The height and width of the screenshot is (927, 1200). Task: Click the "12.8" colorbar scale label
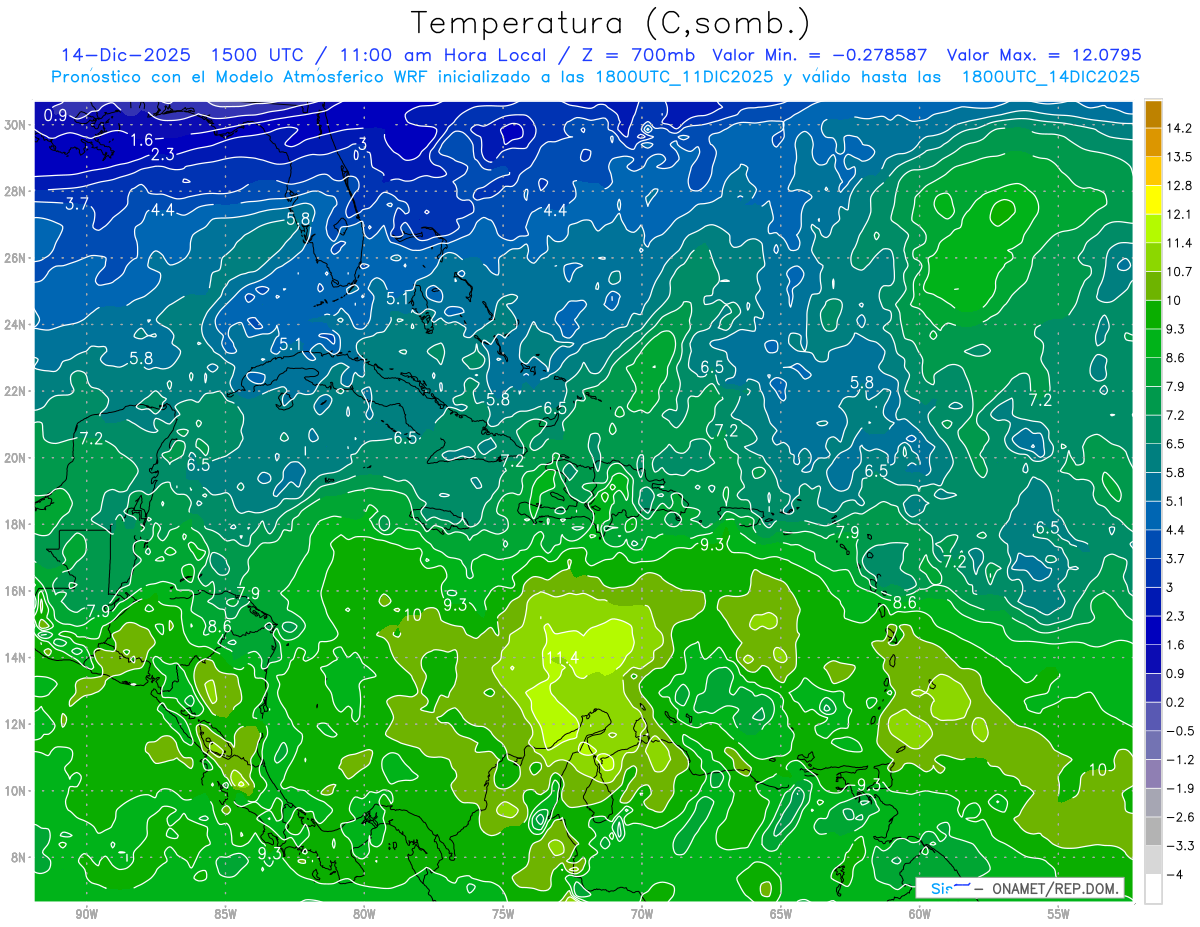1181,186
